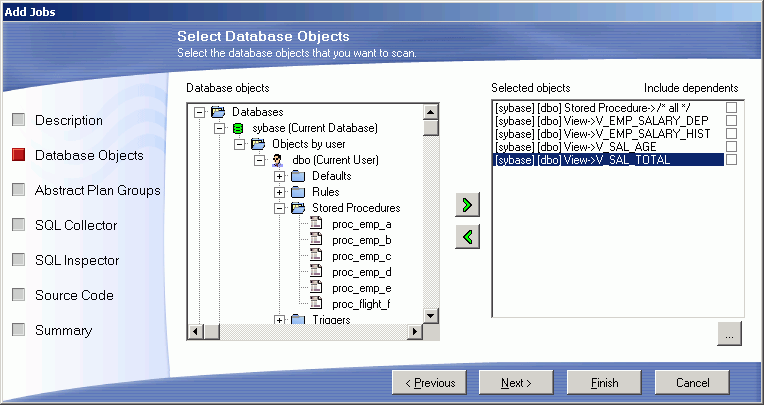Click the Objects by user folder icon

(x=258, y=144)
